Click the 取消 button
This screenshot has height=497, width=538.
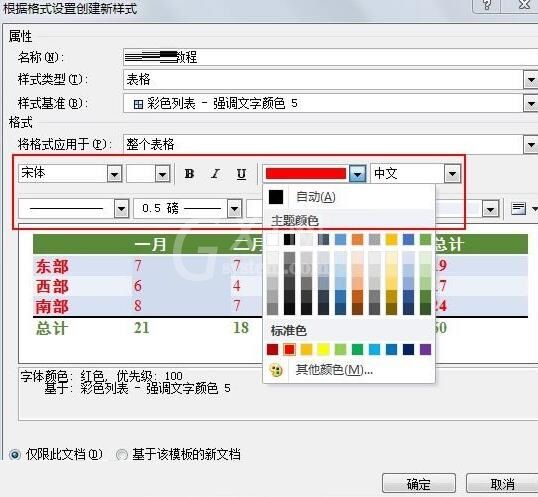pos(502,484)
